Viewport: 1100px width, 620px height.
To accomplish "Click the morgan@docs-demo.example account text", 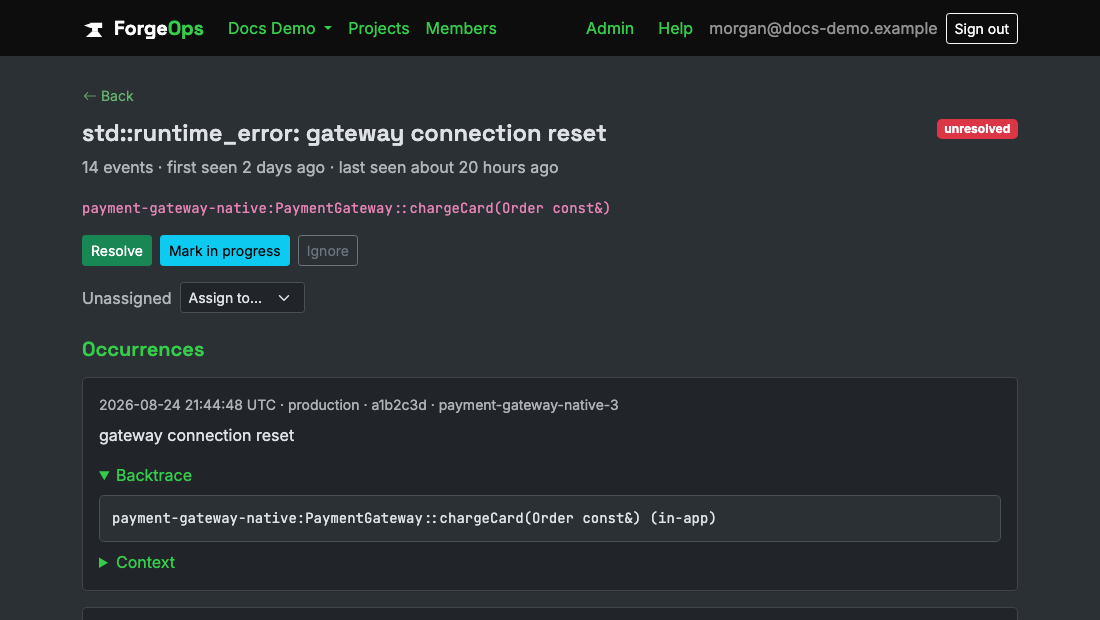I will [x=823, y=29].
